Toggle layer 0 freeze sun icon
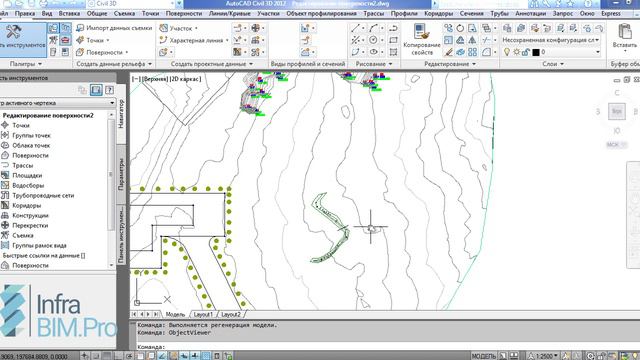Image resolution: width=640 pixels, height=360 pixels. (x=516, y=52)
